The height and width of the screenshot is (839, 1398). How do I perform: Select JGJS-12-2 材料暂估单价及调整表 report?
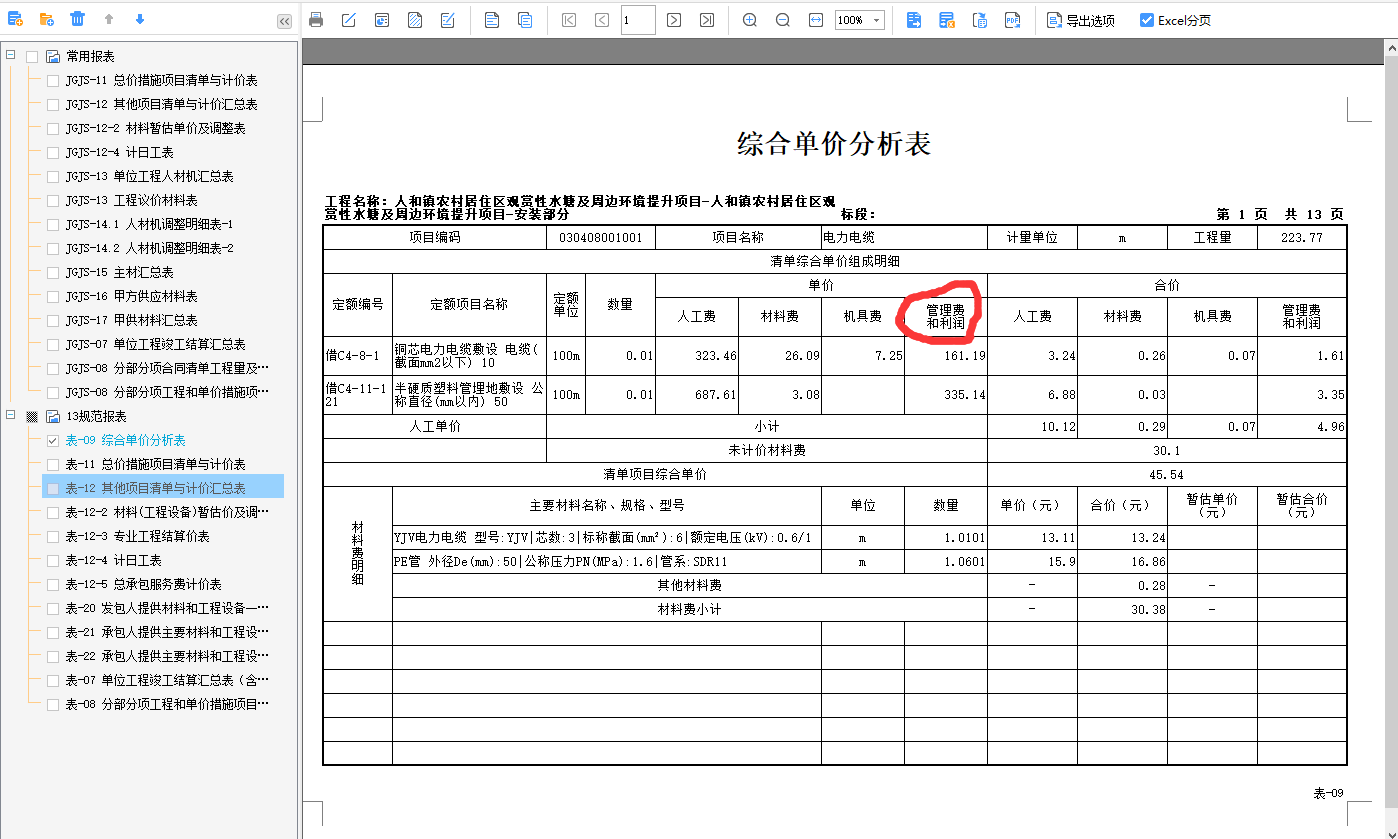155,128
